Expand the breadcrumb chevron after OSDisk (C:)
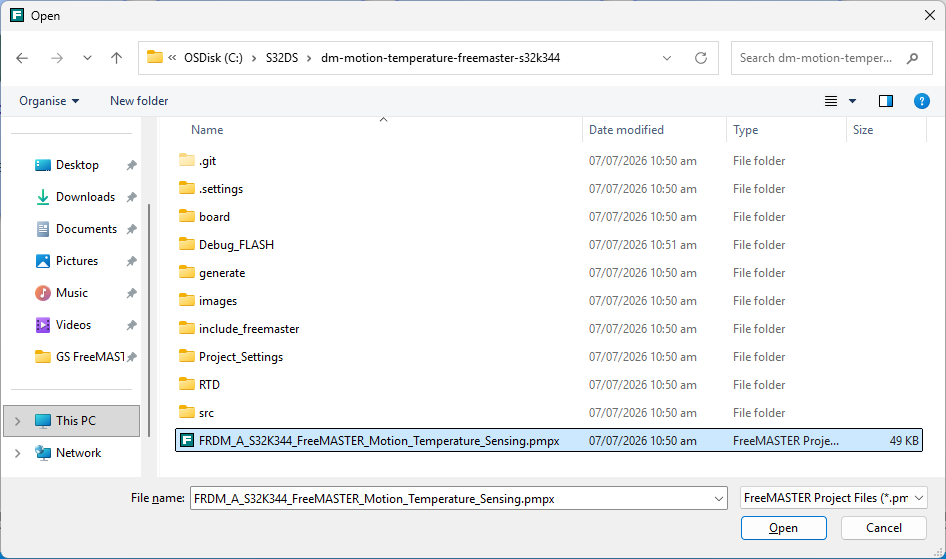The height and width of the screenshot is (559, 946). [x=254, y=58]
